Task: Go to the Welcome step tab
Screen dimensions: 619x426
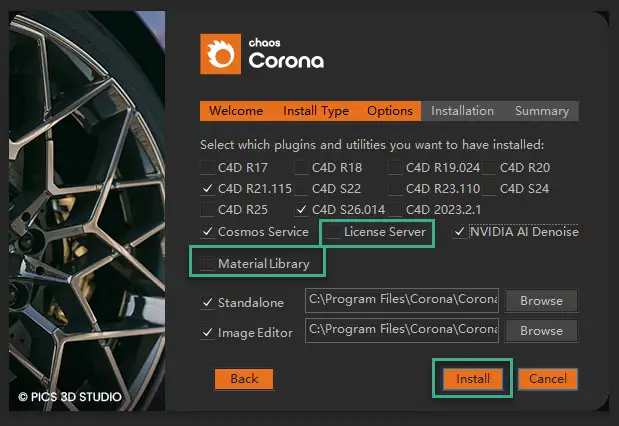Action: tap(236, 111)
